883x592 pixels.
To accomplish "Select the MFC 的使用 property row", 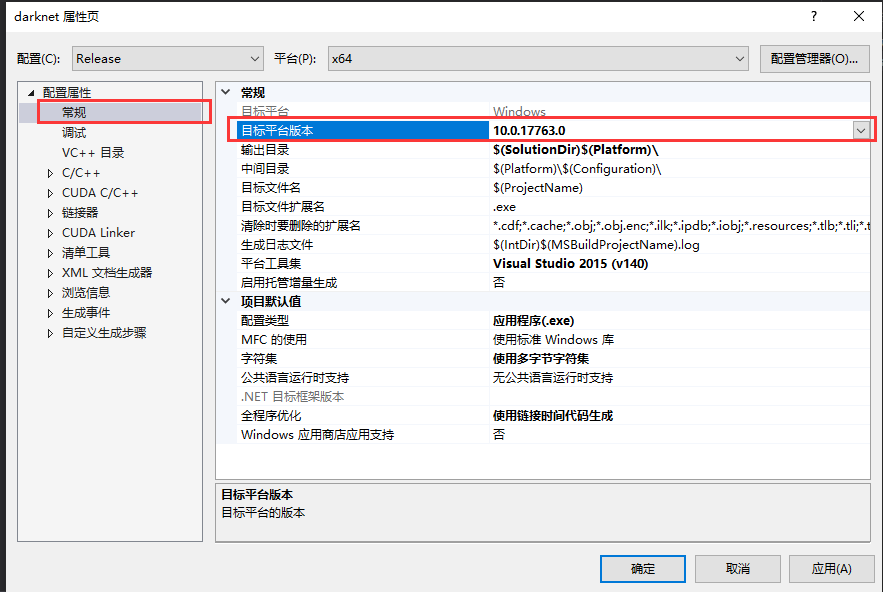I will (x=553, y=340).
